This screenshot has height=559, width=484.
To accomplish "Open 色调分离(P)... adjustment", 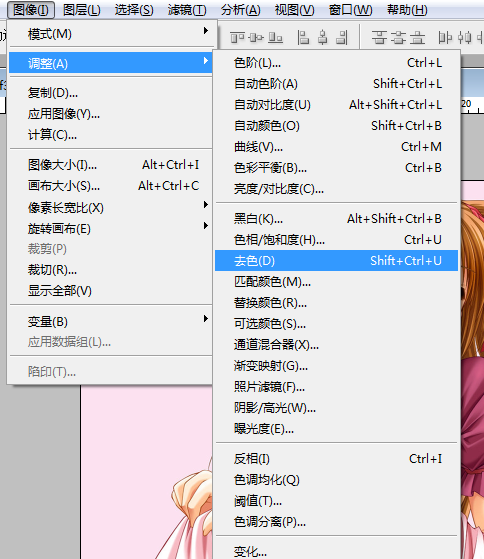I will (x=336, y=522).
